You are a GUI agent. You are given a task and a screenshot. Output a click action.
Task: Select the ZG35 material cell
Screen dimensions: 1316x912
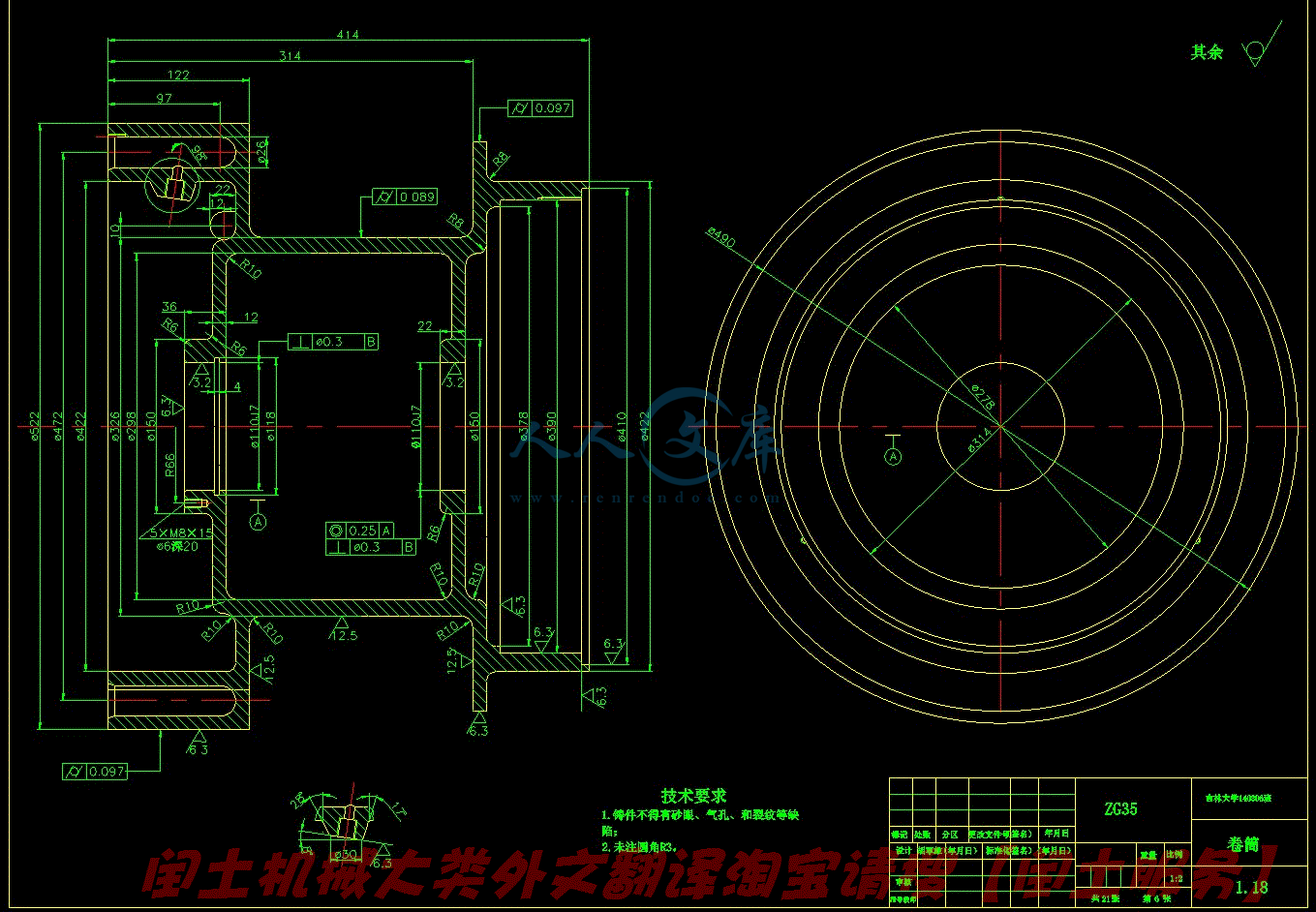1120,808
